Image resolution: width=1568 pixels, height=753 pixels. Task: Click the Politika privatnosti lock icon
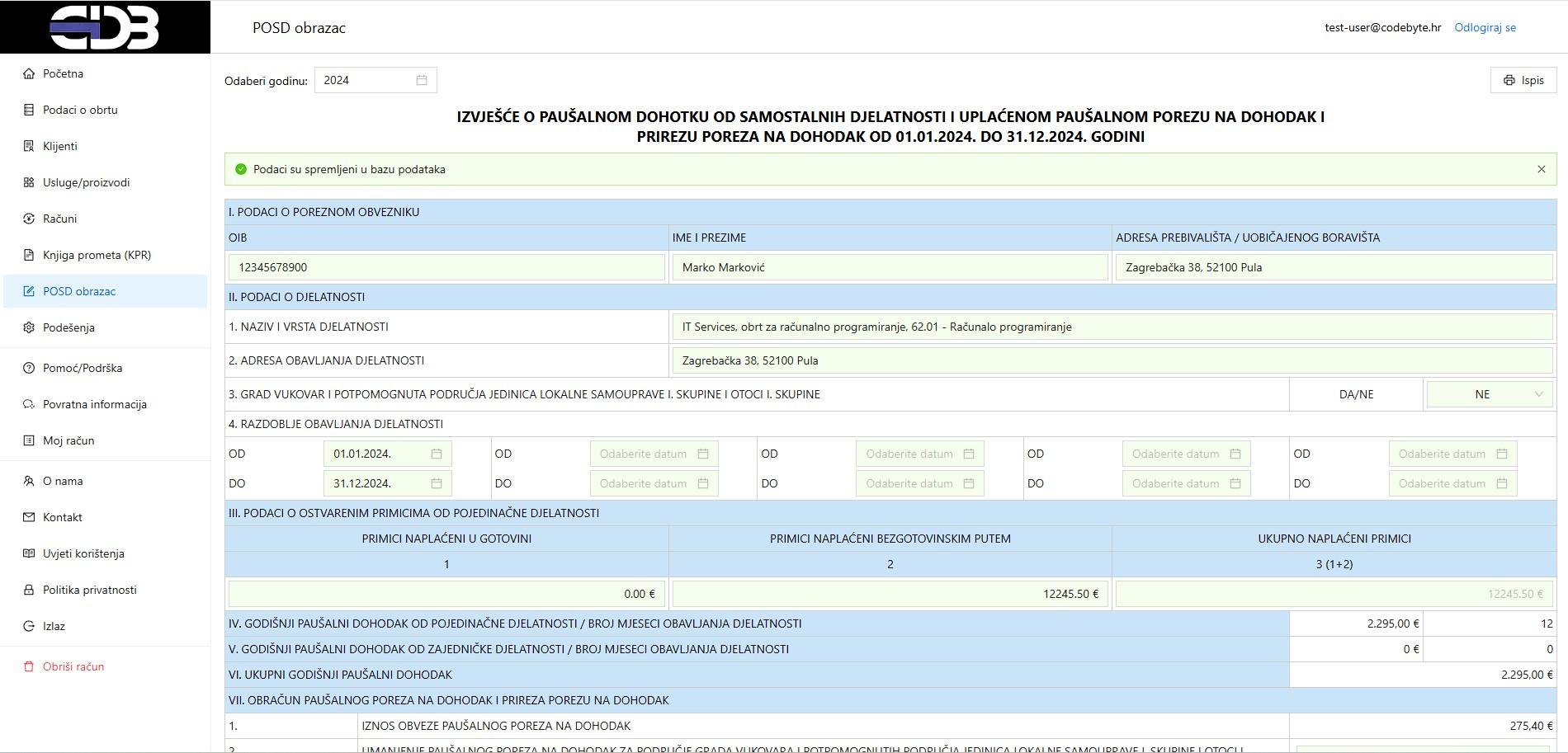click(29, 590)
